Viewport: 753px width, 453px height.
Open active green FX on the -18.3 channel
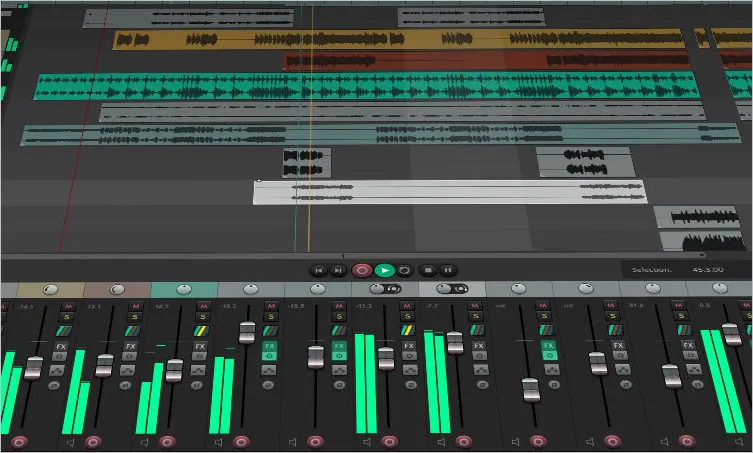269,346
